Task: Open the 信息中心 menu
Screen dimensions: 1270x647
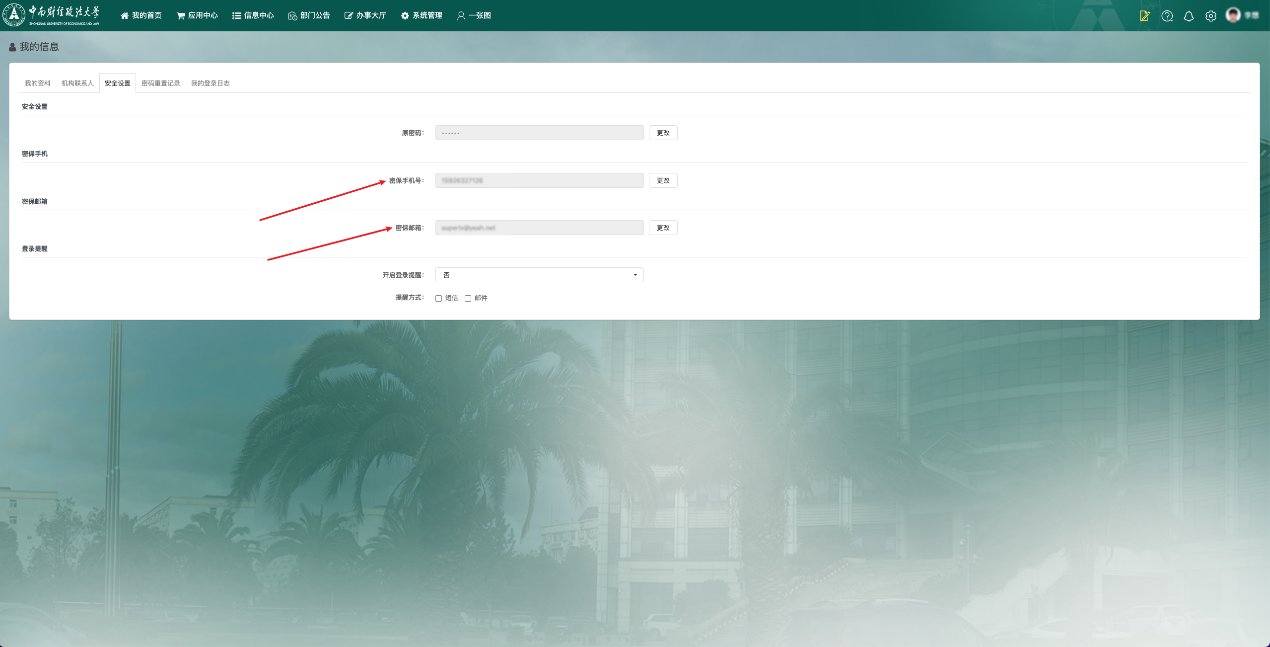Action: (253, 16)
